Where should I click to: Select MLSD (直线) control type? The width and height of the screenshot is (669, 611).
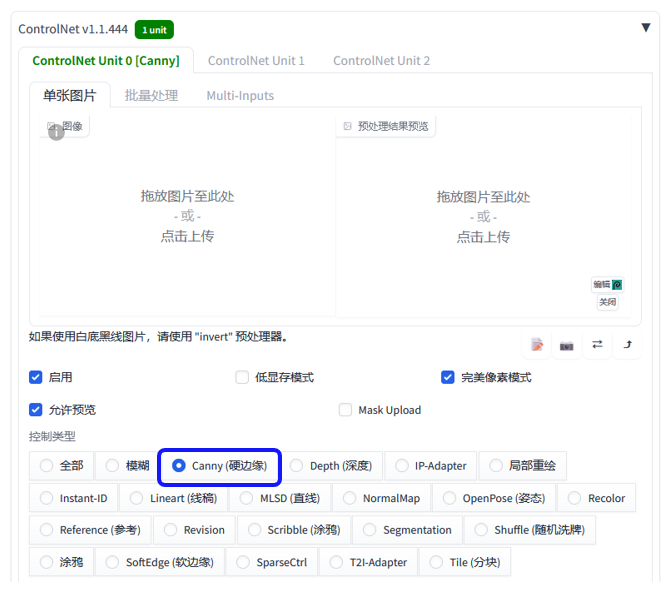pos(280,498)
